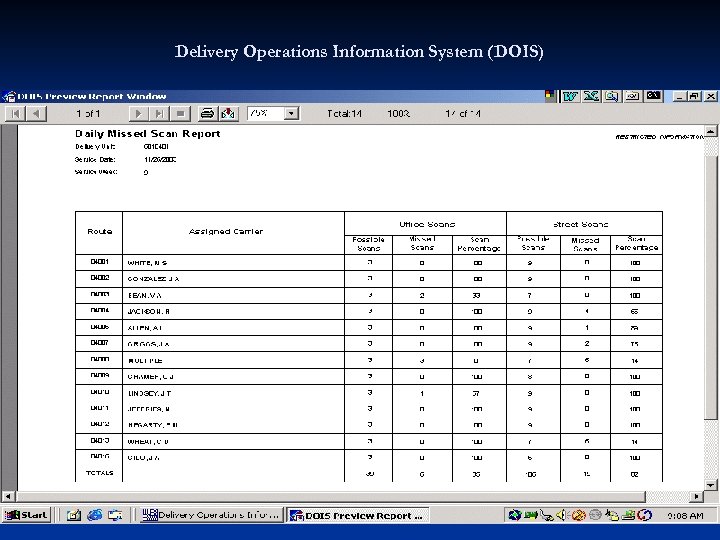Screen dimensions: 720x540
Task: Restore the DOIS Preview Report window
Action: click(695, 96)
